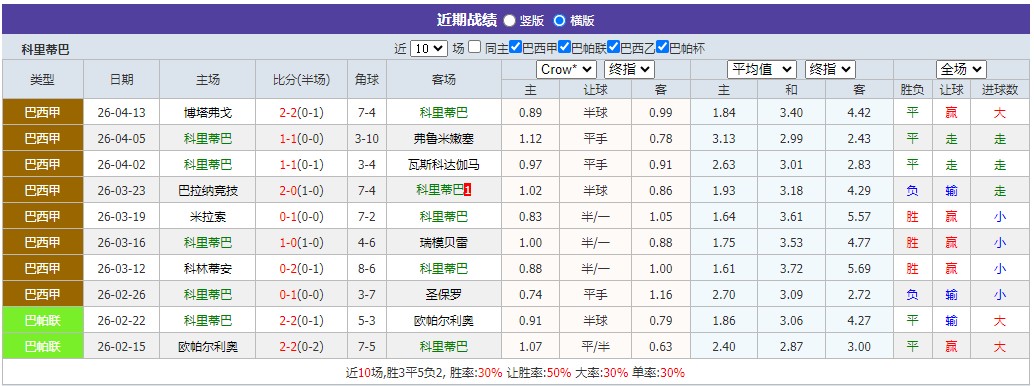Click the 巴西甲 league tag for 26-04-13
Viewport: 1034px width, 386px height.
click(43, 113)
